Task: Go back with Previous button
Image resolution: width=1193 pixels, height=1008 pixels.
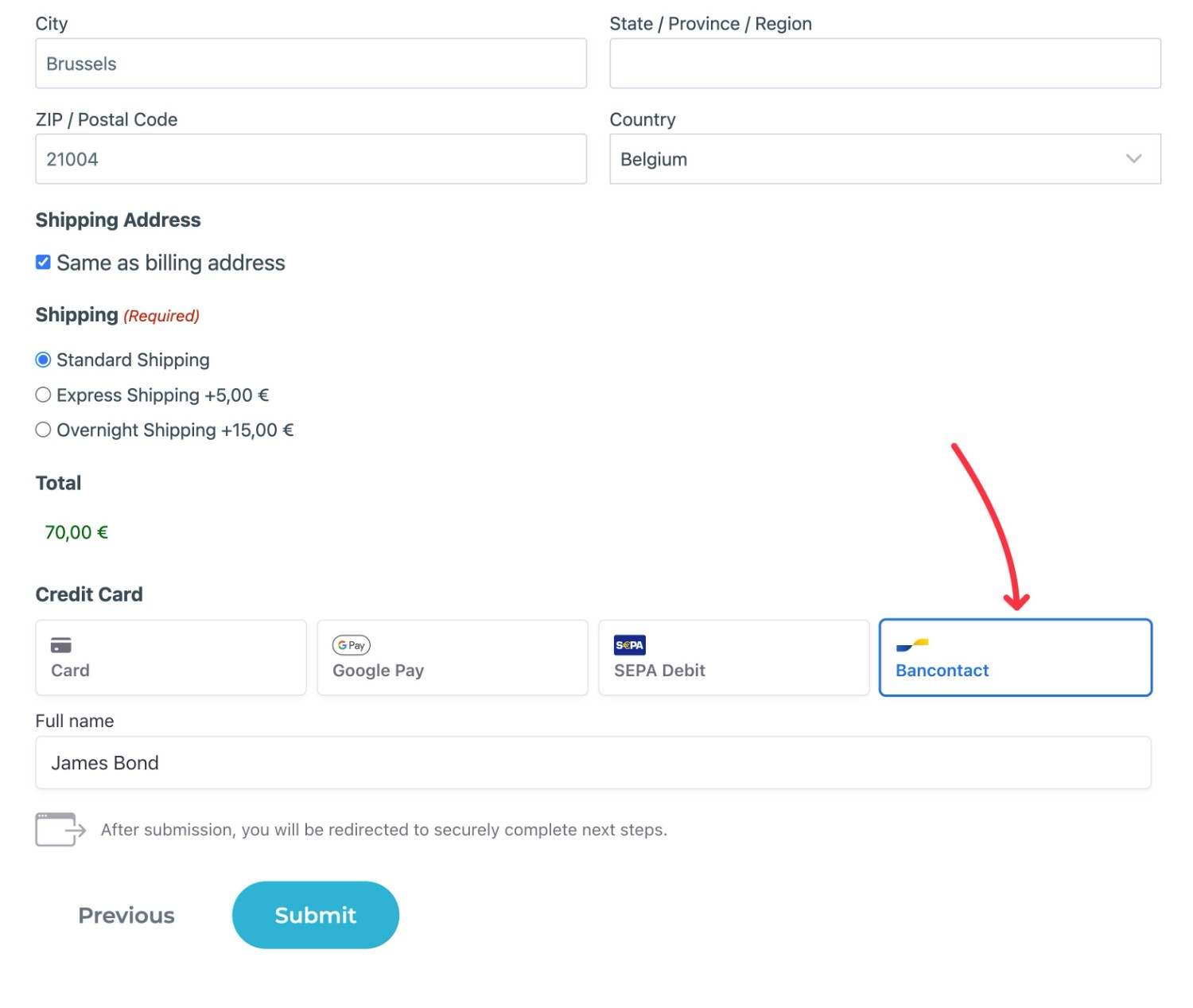Action: click(x=126, y=915)
